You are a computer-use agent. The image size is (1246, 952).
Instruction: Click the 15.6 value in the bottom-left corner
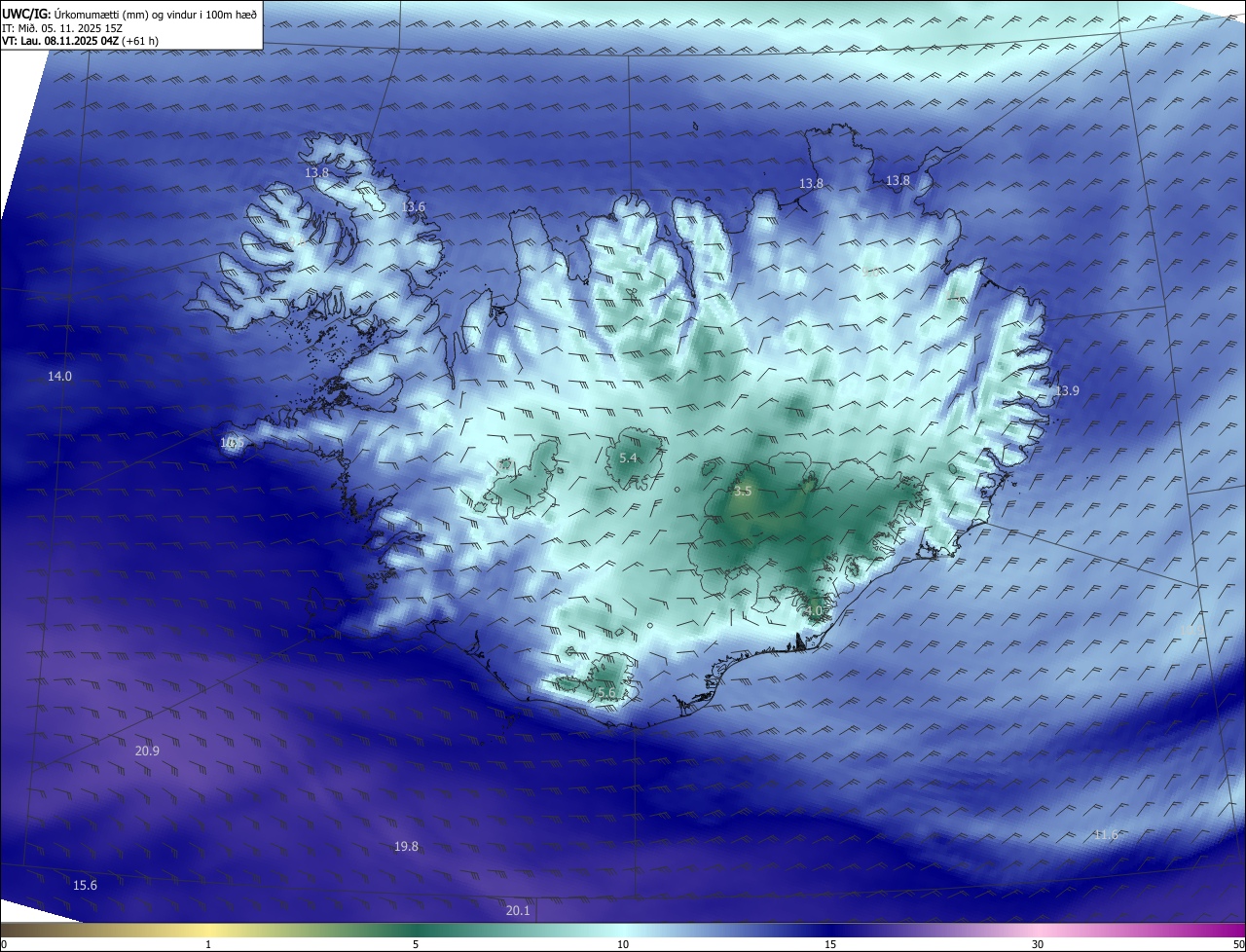pos(86,885)
